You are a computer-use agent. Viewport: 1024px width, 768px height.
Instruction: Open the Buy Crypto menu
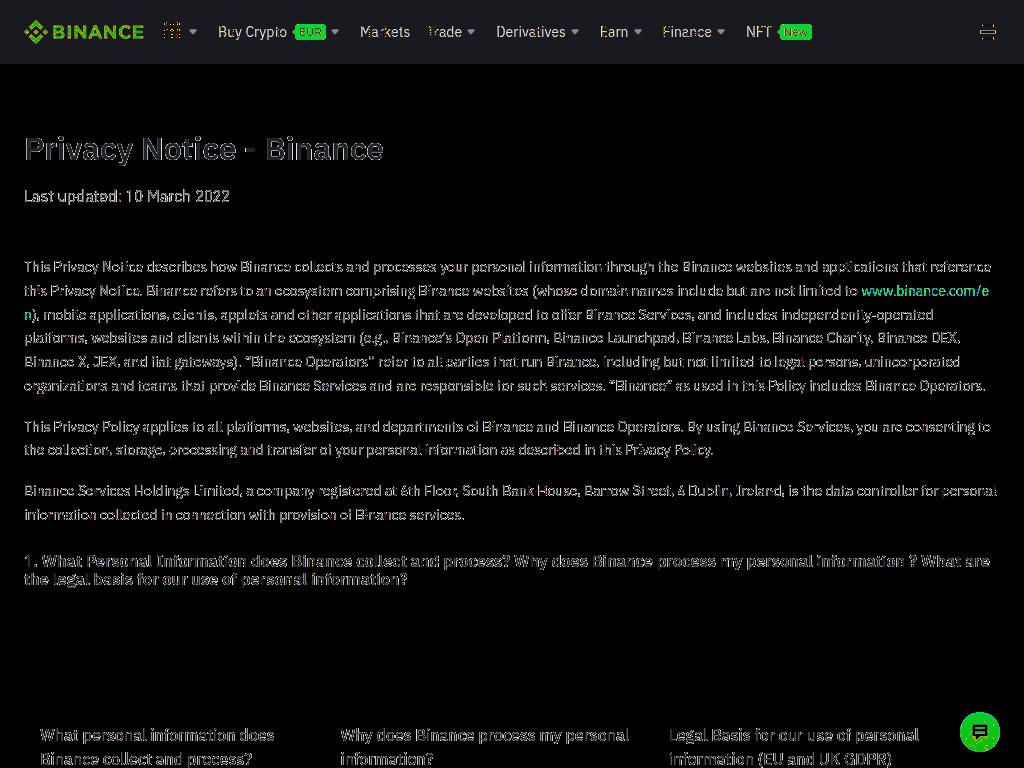(252, 31)
